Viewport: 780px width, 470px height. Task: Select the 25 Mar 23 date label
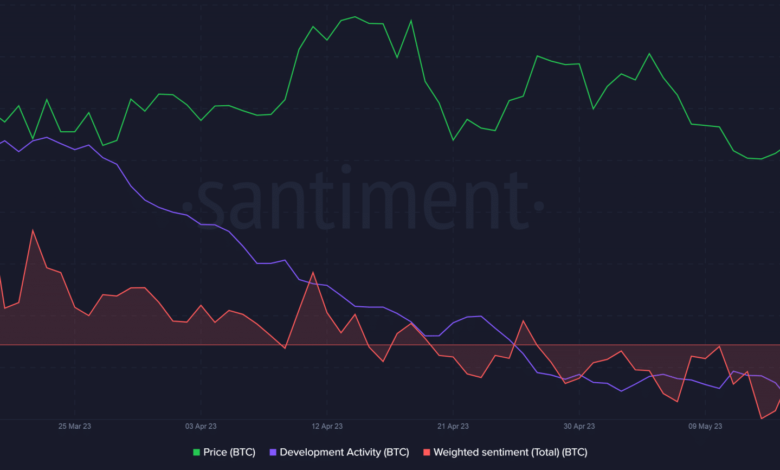click(x=77, y=425)
